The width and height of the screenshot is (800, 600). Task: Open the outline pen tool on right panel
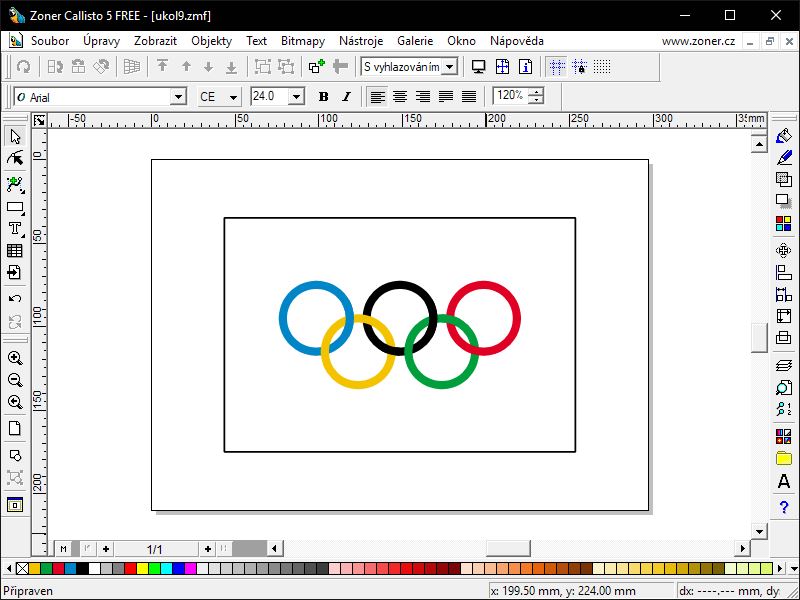[784, 158]
